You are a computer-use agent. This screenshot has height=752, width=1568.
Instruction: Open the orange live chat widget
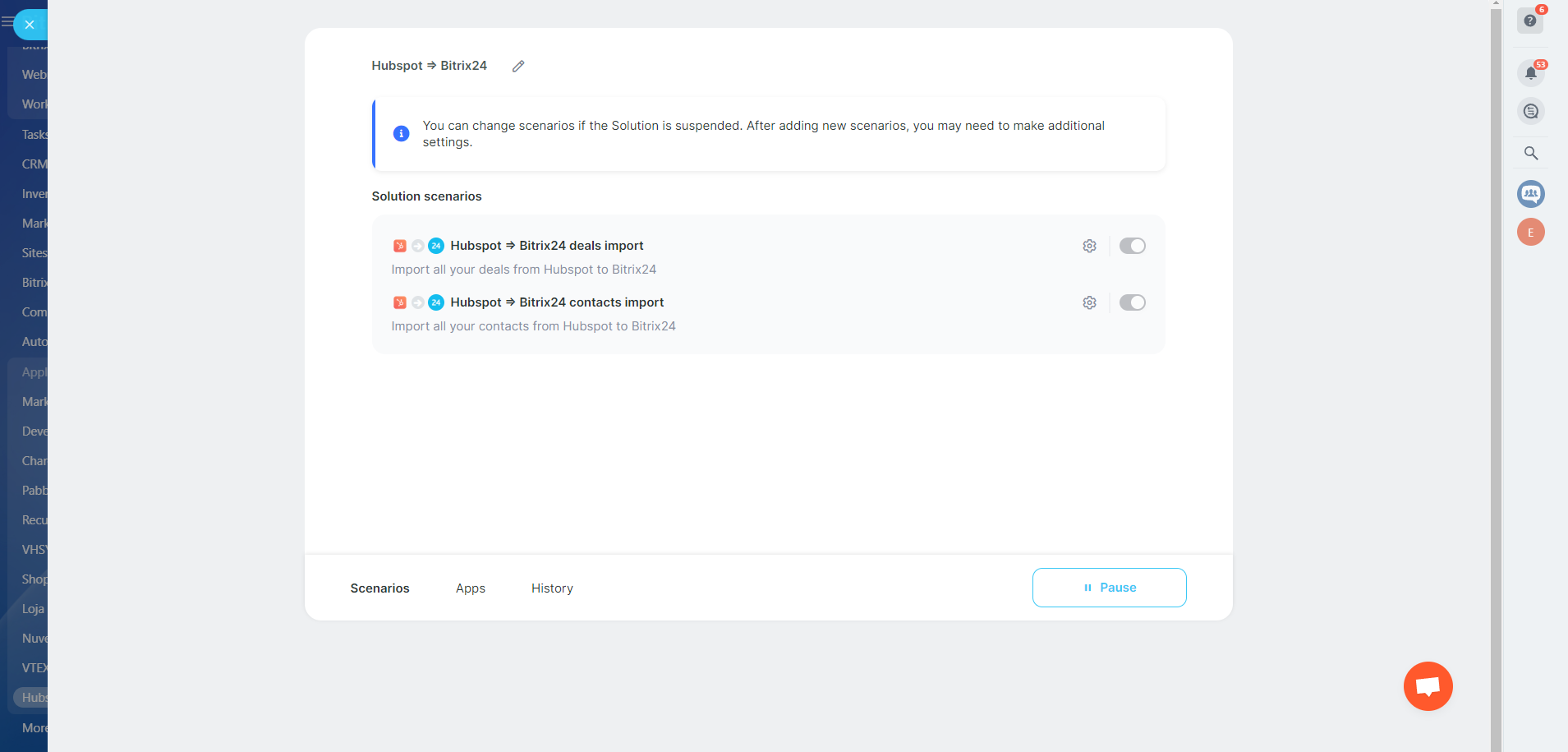click(1428, 686)
